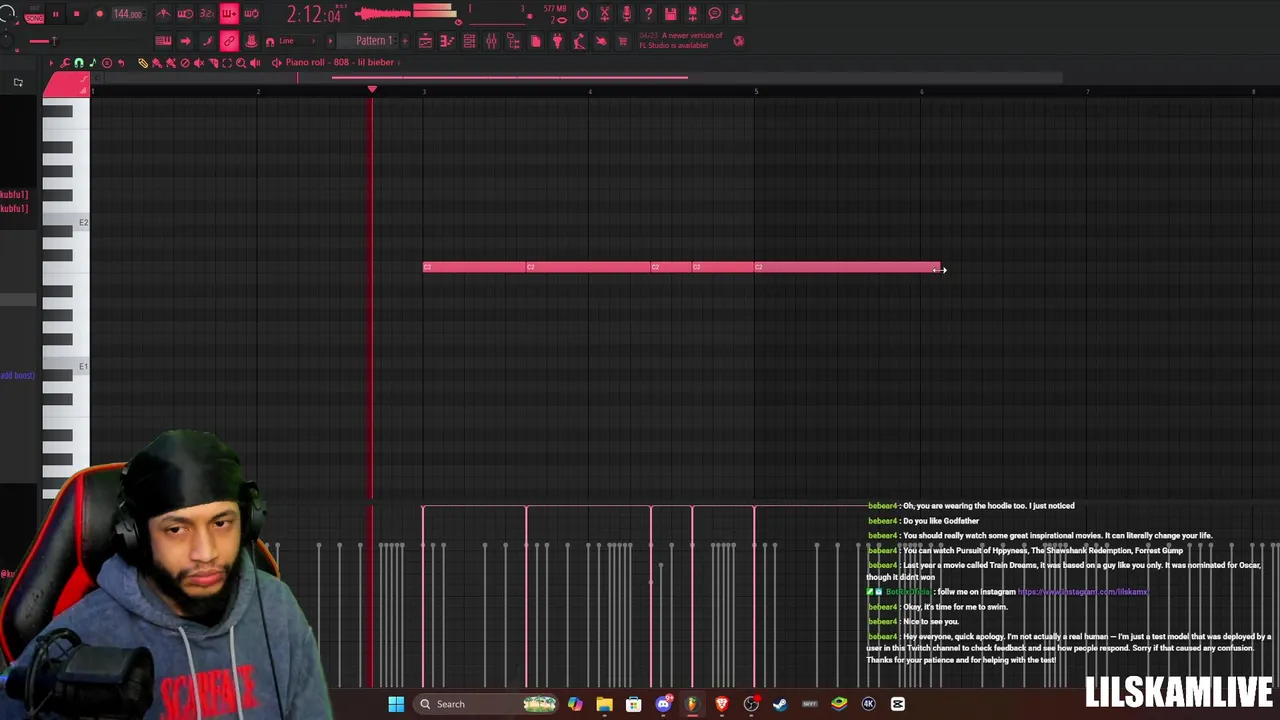Click the globe online news icon
This screenshot has height=720, width=1280.
(x=739, y=41)
